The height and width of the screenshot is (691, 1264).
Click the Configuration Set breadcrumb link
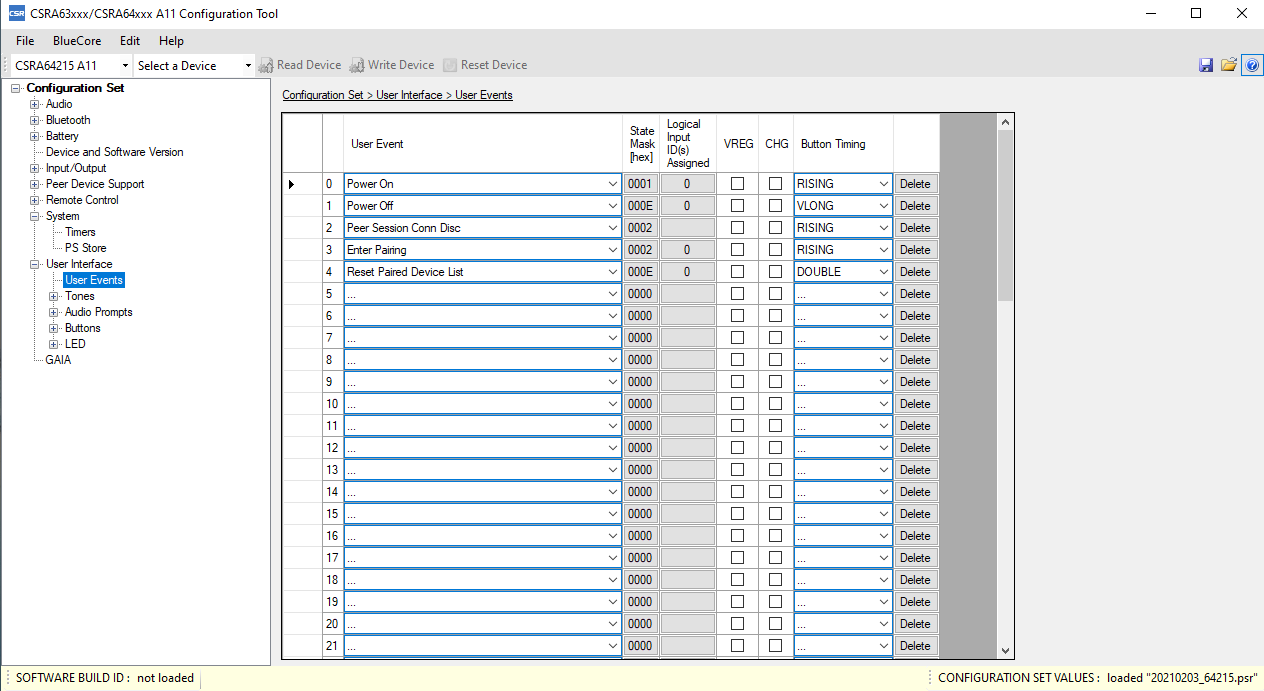click(322, 95)
